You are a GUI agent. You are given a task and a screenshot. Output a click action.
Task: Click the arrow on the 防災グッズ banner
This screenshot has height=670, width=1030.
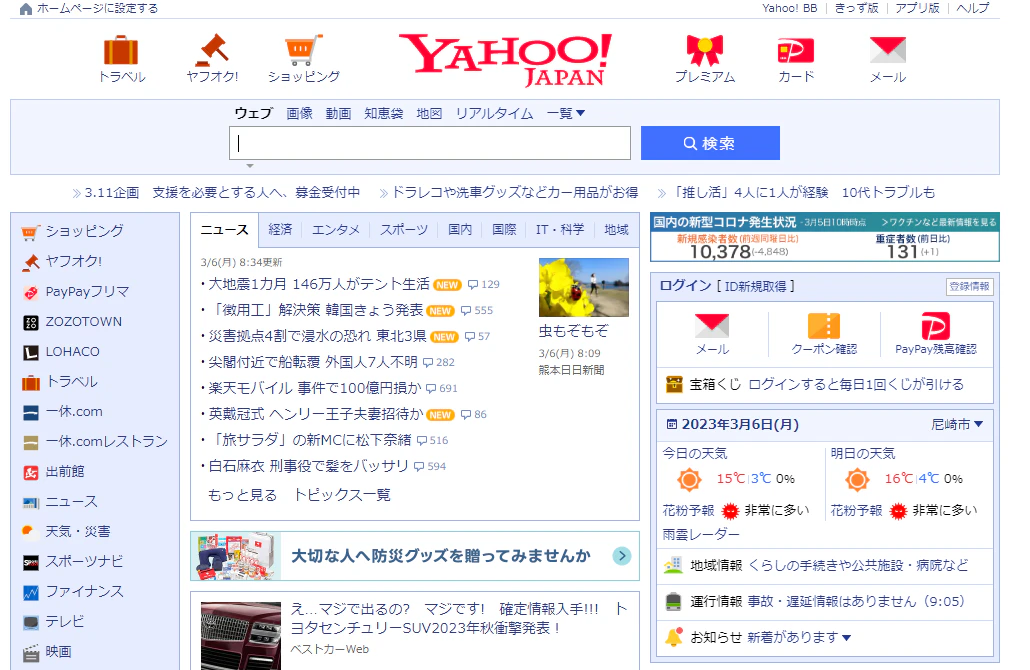[621, 556]
